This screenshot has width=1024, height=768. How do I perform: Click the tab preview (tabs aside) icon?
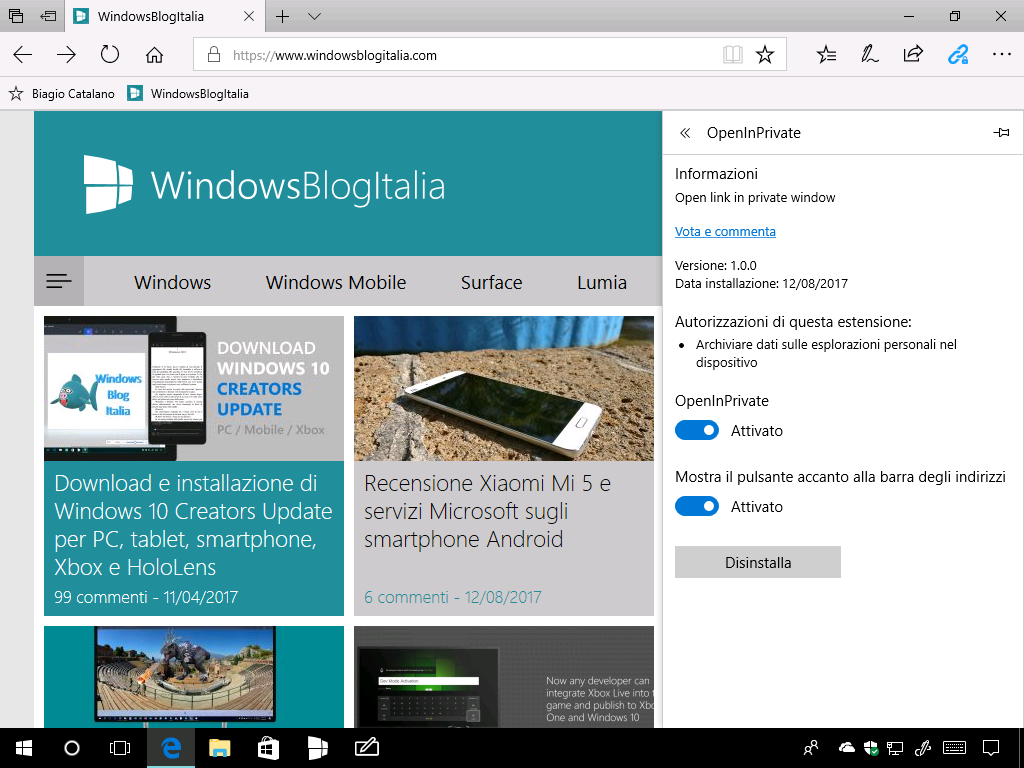click(x=16, y=16)
